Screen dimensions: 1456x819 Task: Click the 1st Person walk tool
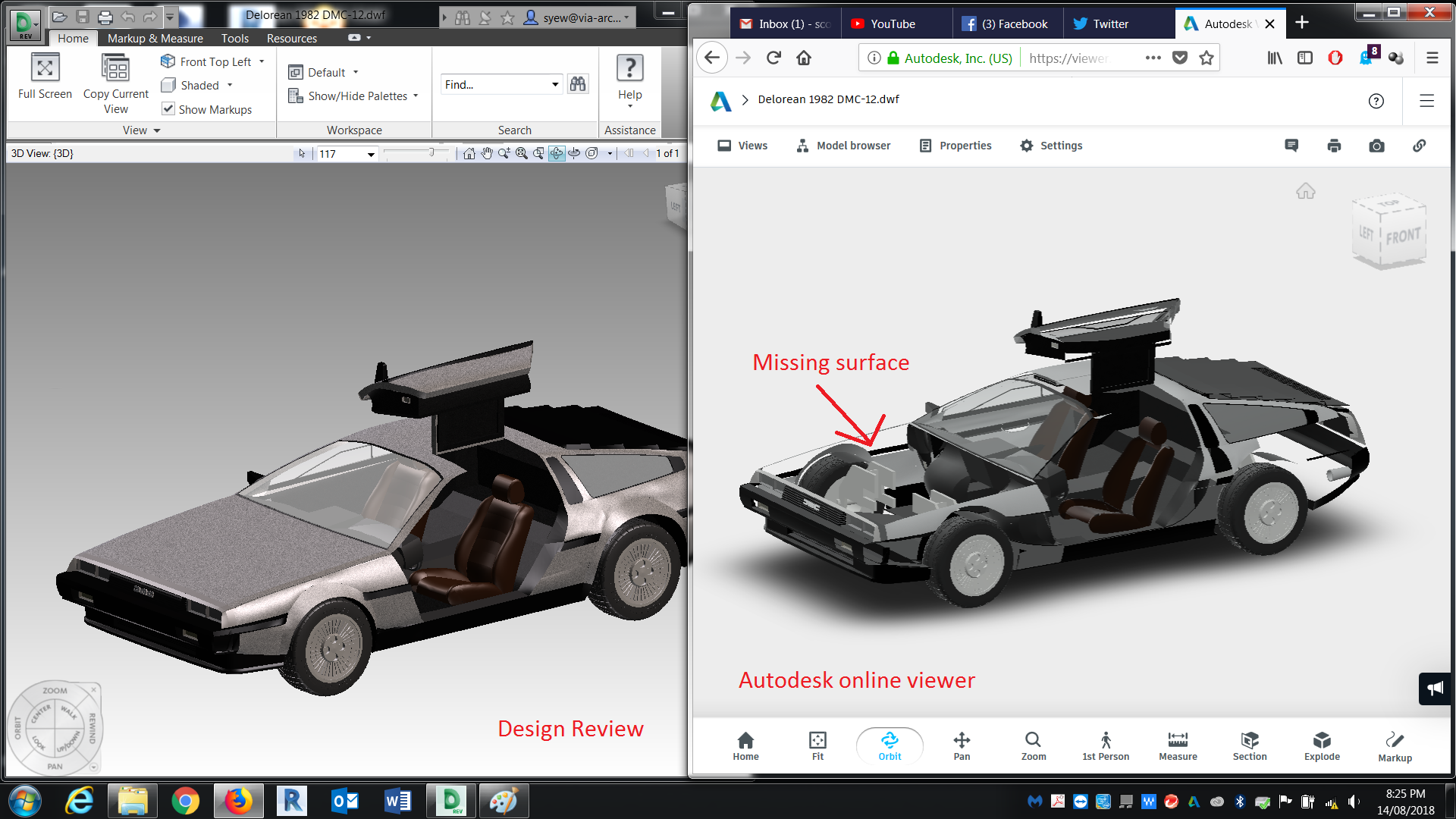[x=1105, y=745]
